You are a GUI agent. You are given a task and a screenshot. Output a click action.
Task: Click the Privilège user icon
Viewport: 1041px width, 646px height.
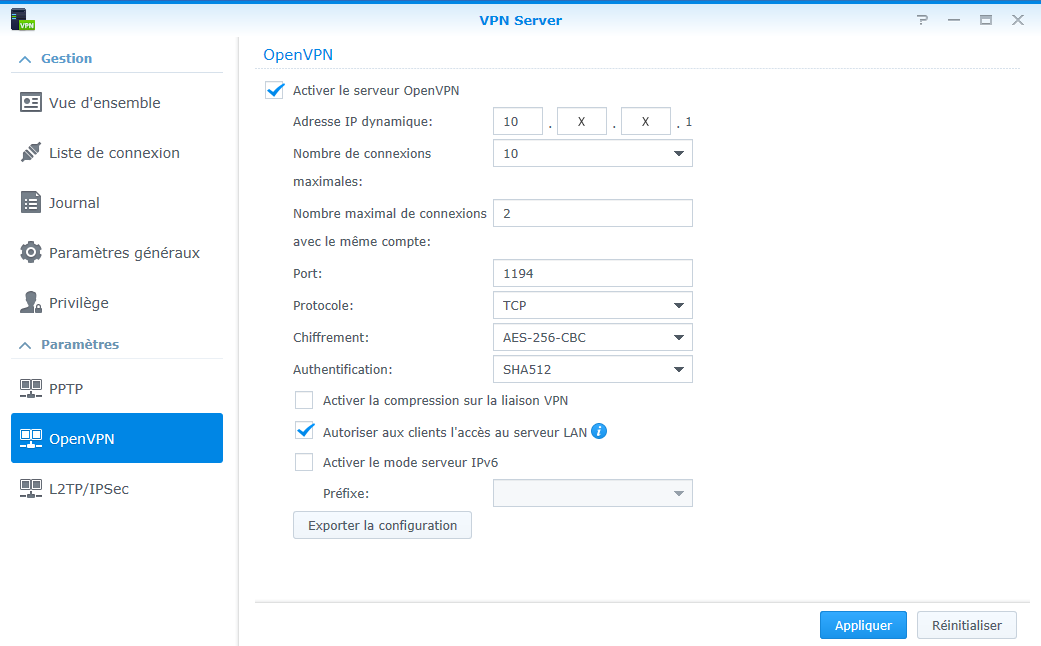[x=31, y=302]
